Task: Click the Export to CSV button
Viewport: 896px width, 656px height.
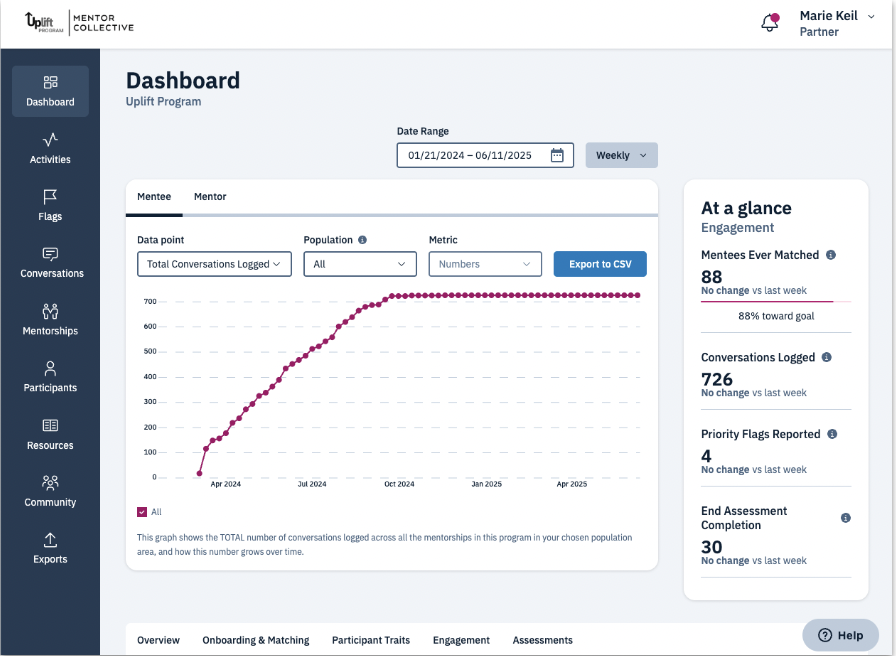Action: 600,264
